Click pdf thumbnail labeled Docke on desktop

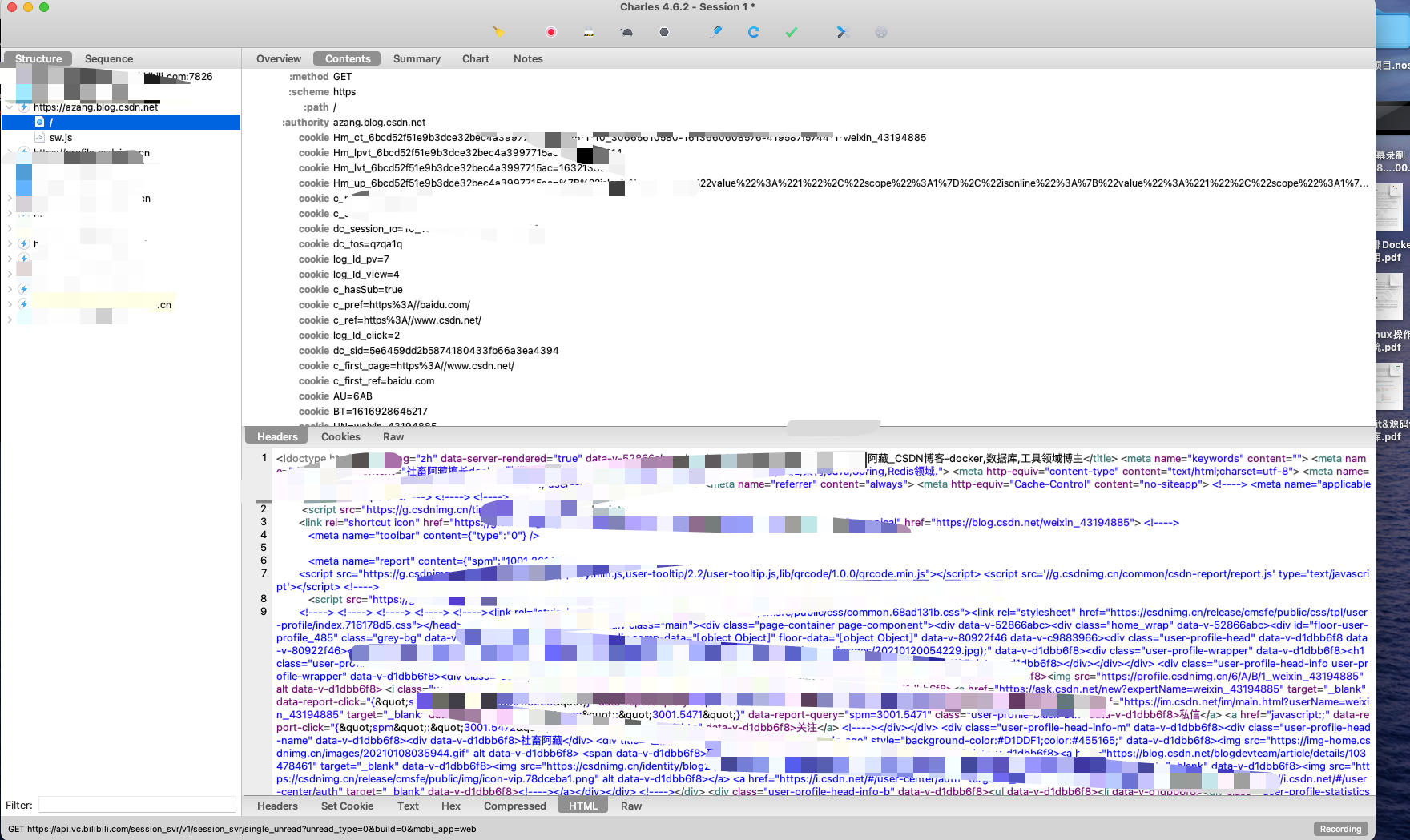click(1389, 207)
